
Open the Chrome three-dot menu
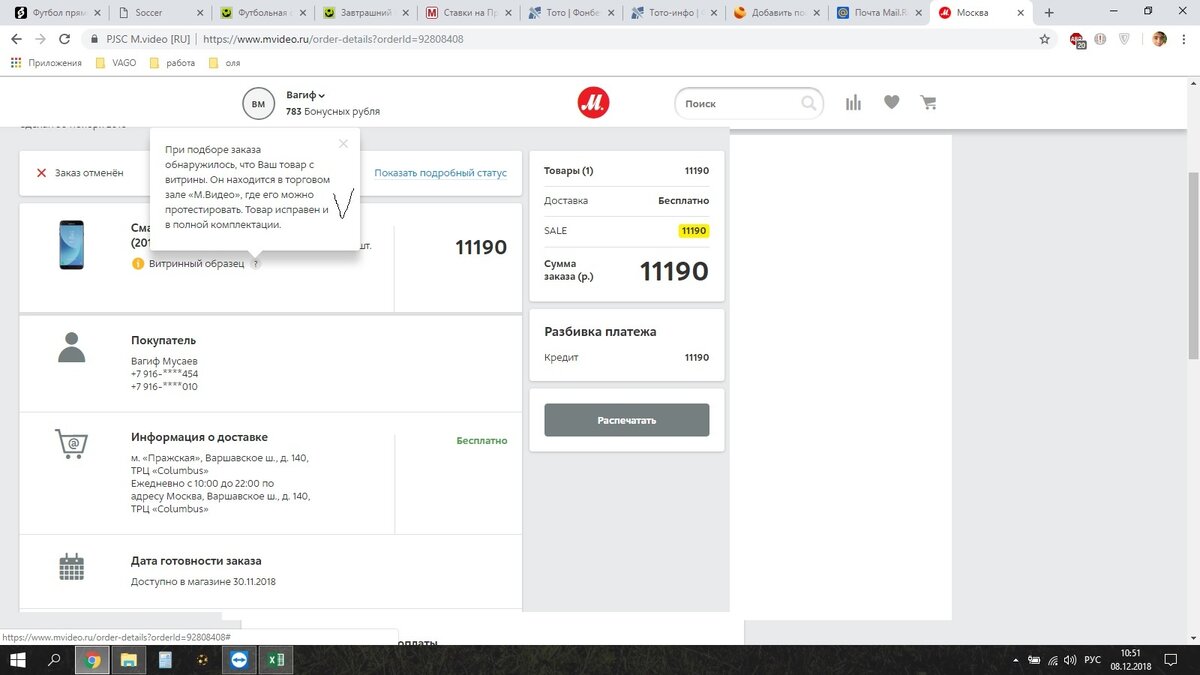coord(1183,39)
